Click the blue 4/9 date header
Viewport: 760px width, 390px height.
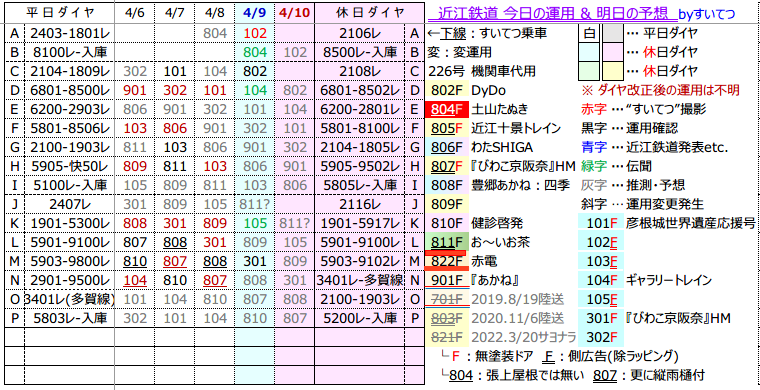[x=254, y=13]
